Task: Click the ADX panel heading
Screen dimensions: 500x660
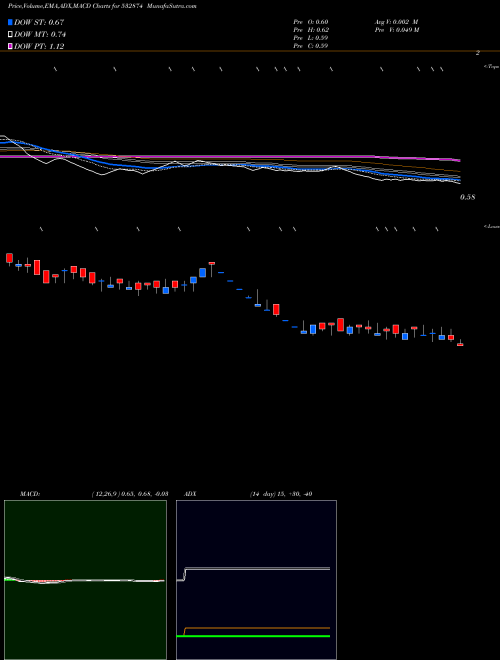Action: (190, 494)
